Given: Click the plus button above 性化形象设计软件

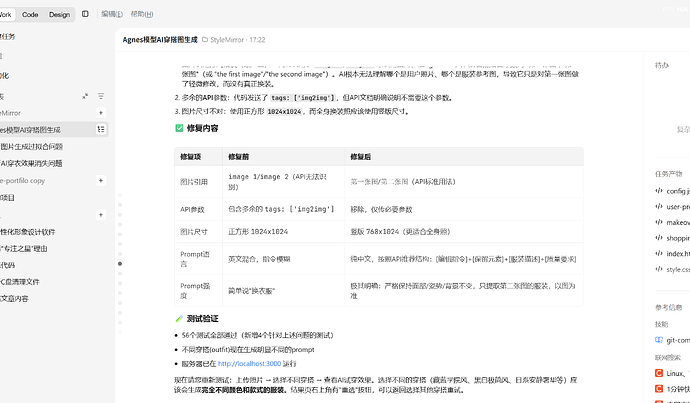Looking at the screenshot, I should pyautogui.click(x=101, y=215).
